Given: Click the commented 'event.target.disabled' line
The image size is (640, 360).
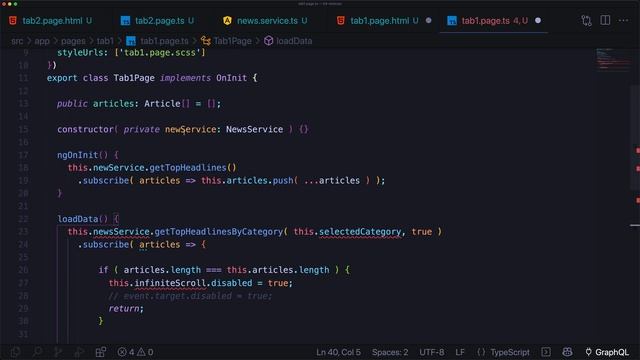Looking at the screenshot, I should (x=190, y=296).
